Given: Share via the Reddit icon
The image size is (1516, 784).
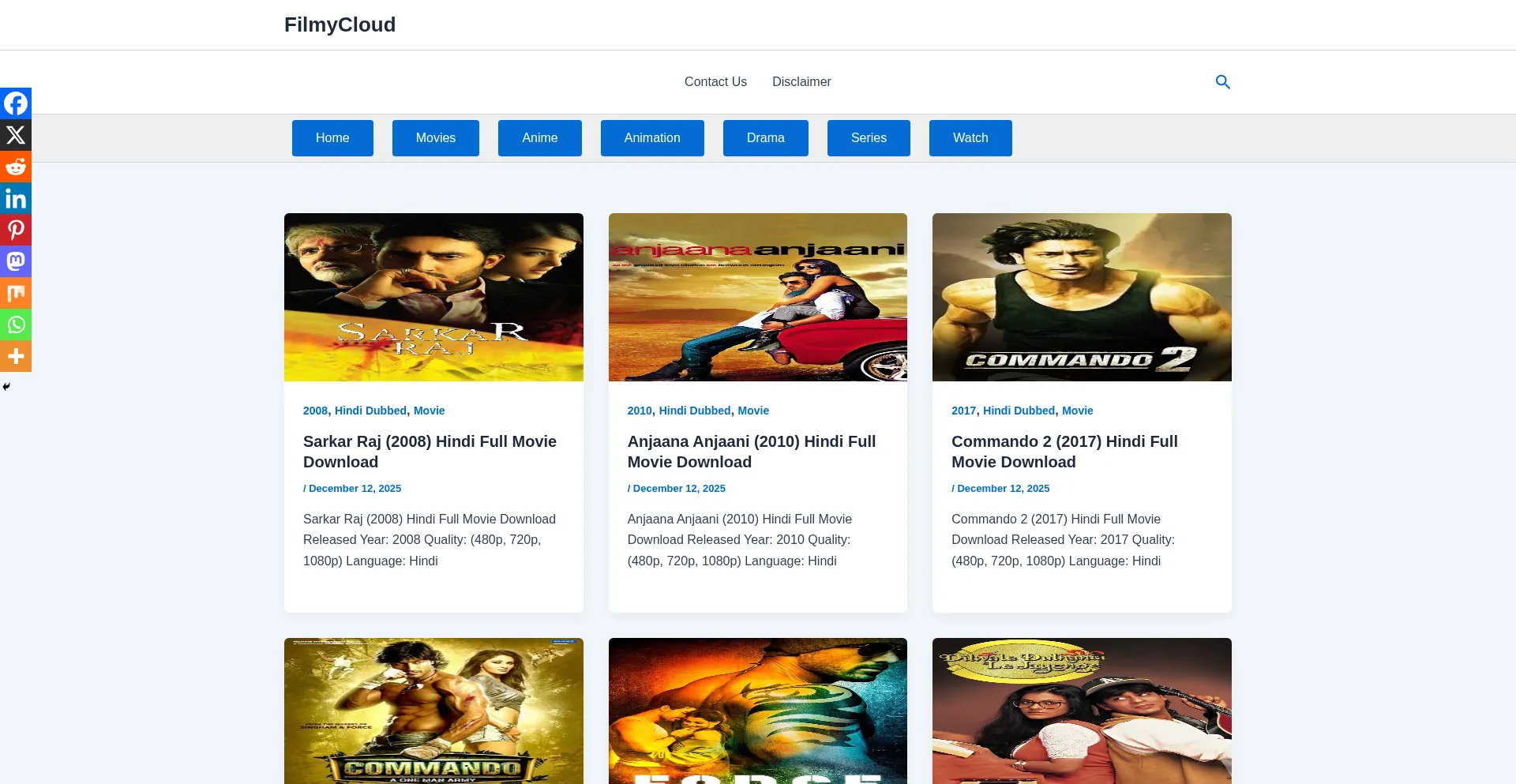Looking at the screenshot, I should (x=16, y=167).
